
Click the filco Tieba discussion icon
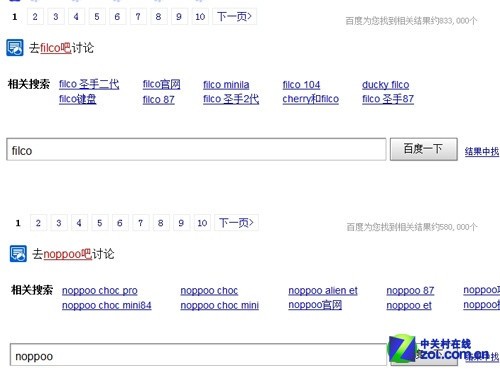(15, 48)
